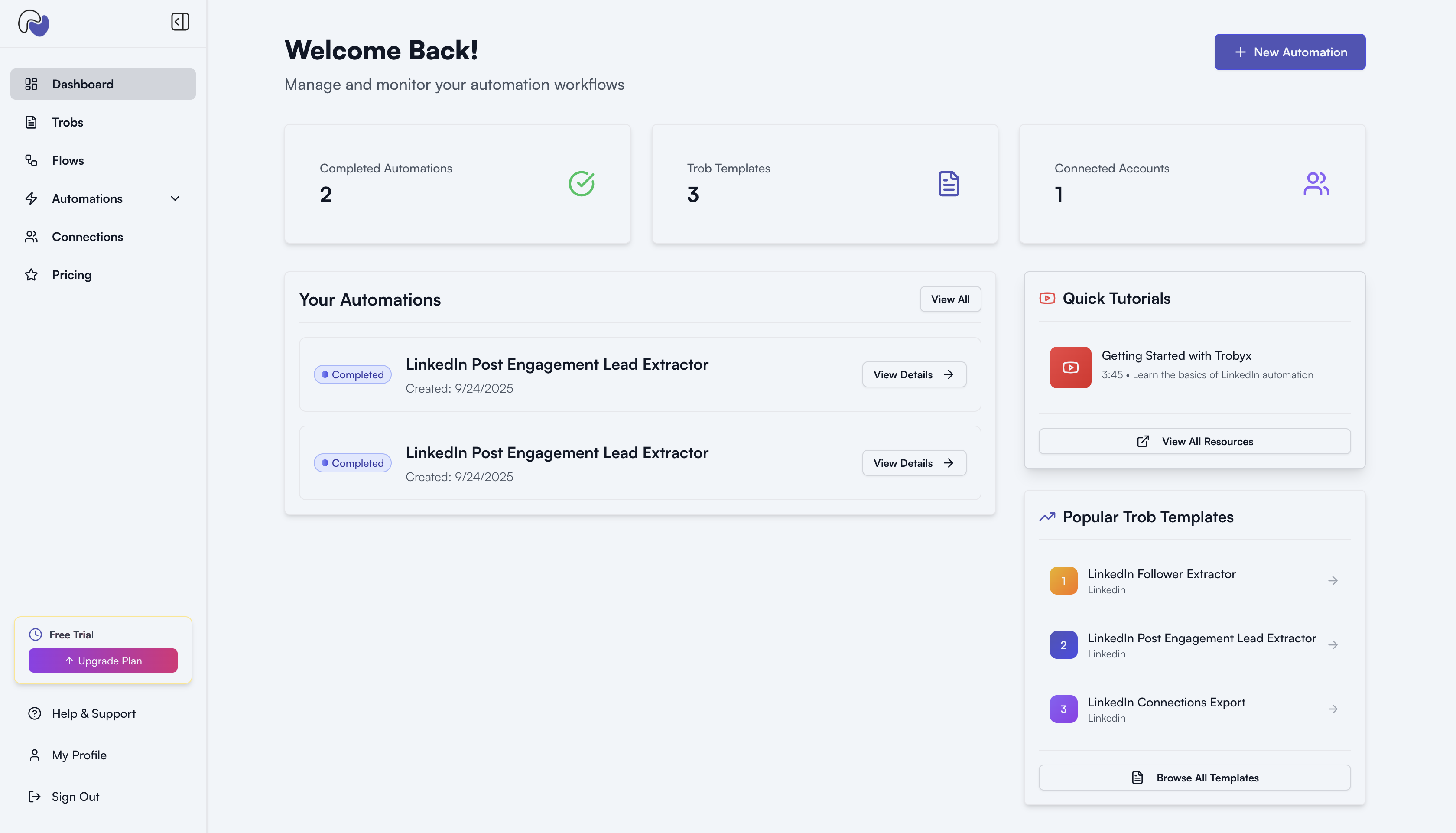This screenshot has width=1456, height=833.
Task: Click the New Automation button
Action: click(1289, 52)
